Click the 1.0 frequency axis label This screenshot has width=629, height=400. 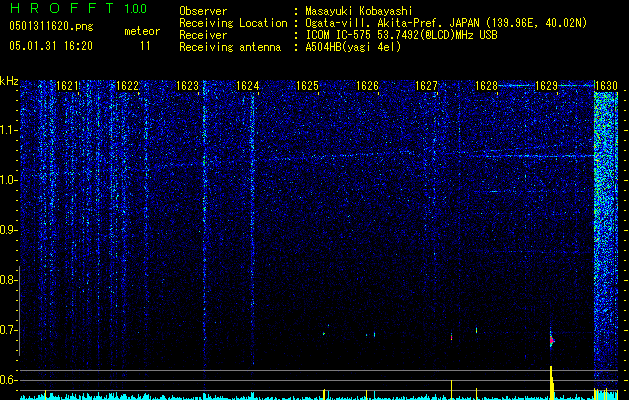point(8,180)
